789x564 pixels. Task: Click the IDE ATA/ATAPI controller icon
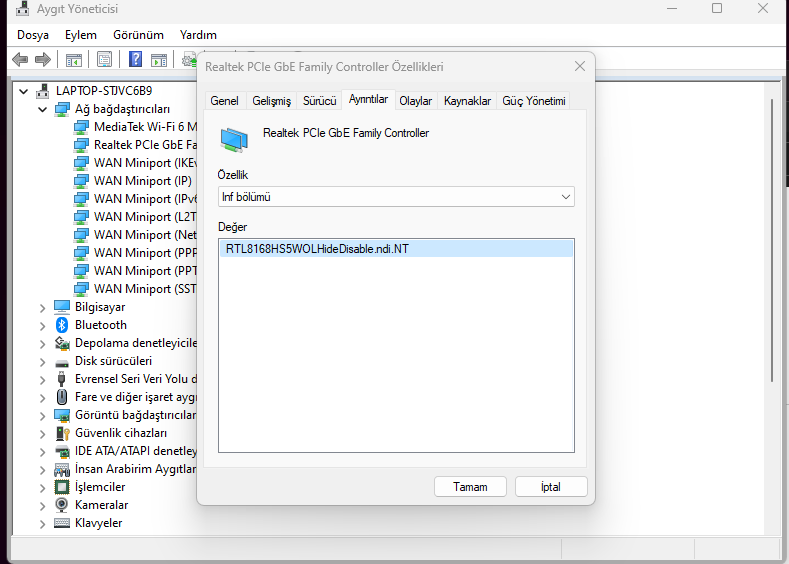(x=62, y=451)
